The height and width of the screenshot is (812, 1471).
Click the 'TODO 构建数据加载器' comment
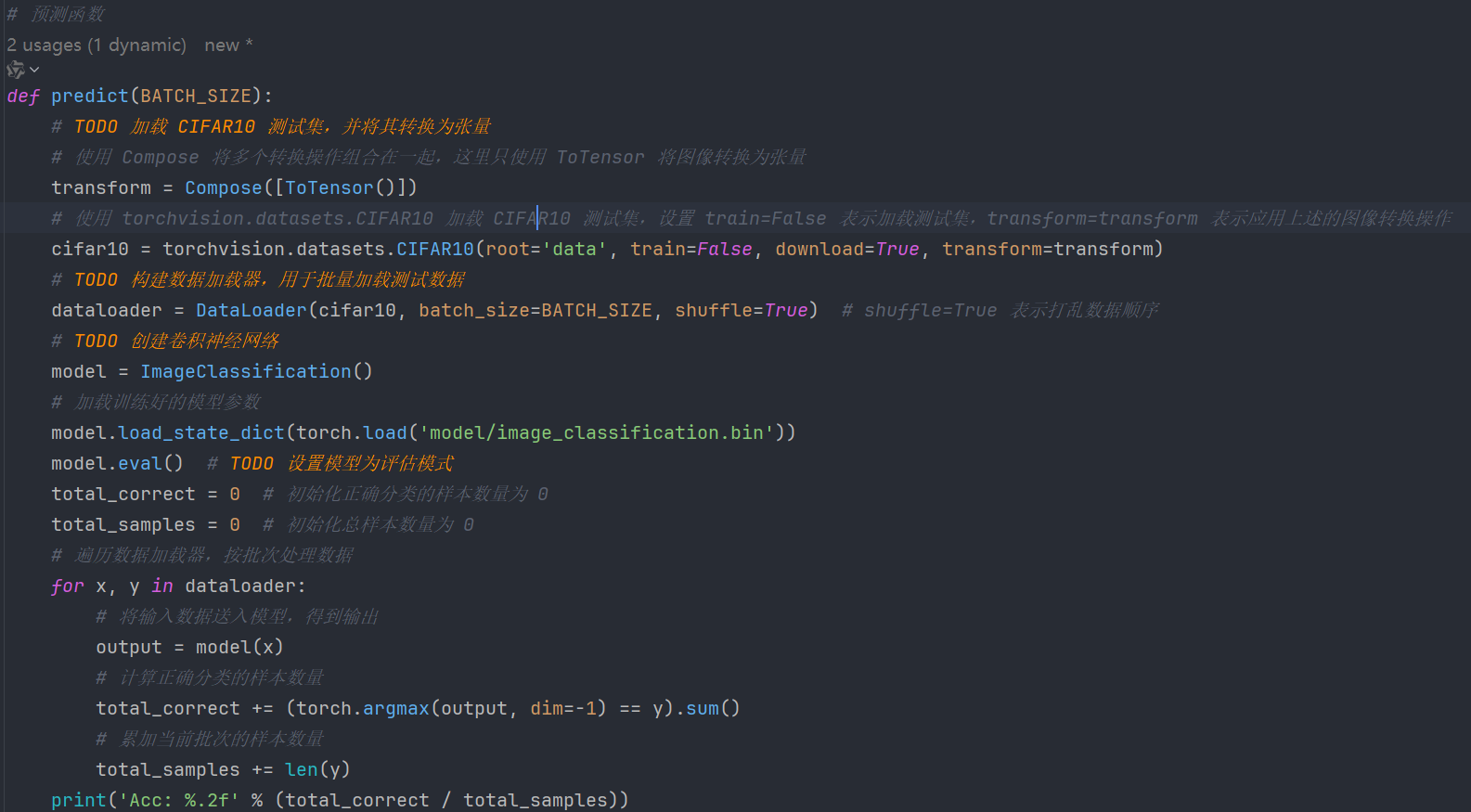click(x=258, y=279)
